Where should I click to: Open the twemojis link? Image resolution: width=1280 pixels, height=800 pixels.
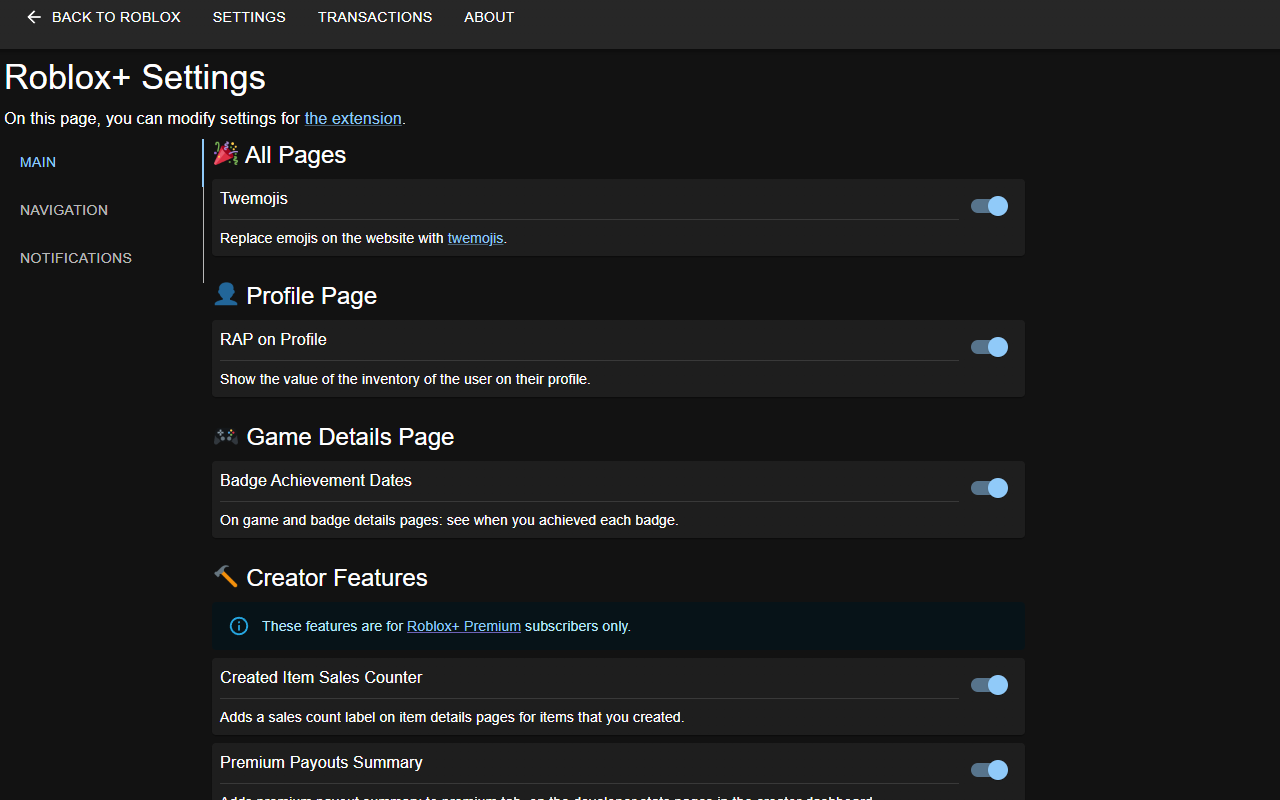pyautogui.click(x=475, y=238)
